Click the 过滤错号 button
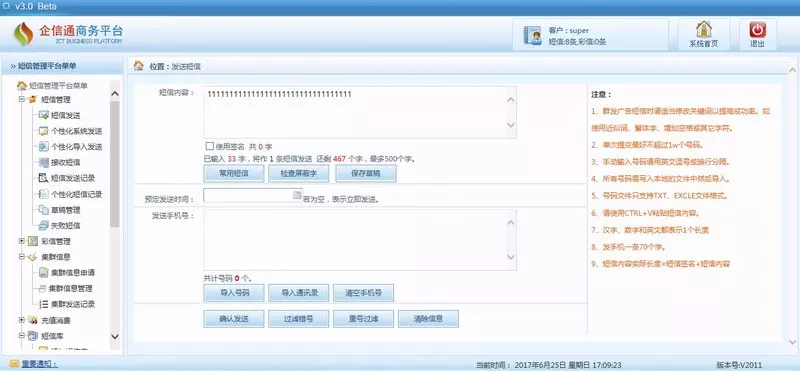 tap(298, 319)
